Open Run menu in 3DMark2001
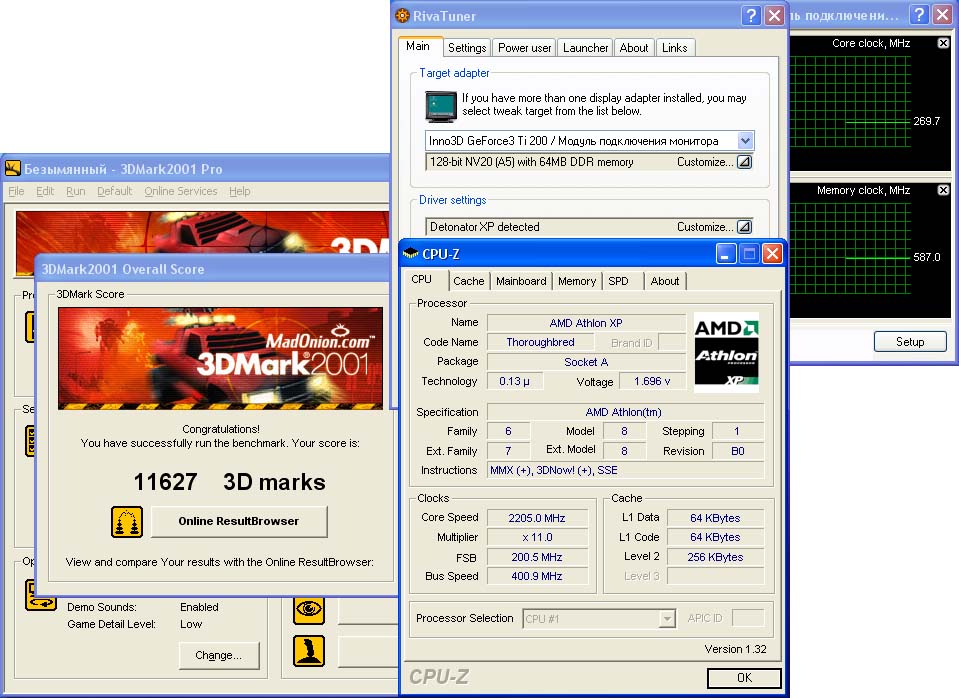Image resolution: width=959 pixels, height=698 pixels. click(76, 191)
